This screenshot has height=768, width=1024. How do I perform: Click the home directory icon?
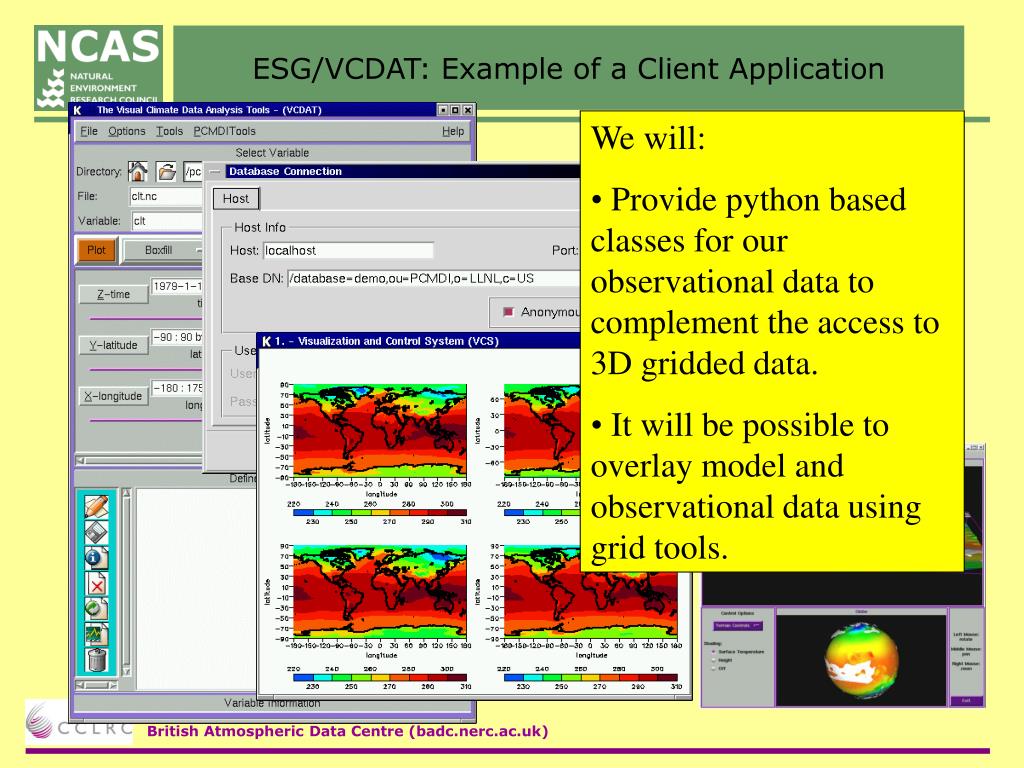tap(138, 172)
